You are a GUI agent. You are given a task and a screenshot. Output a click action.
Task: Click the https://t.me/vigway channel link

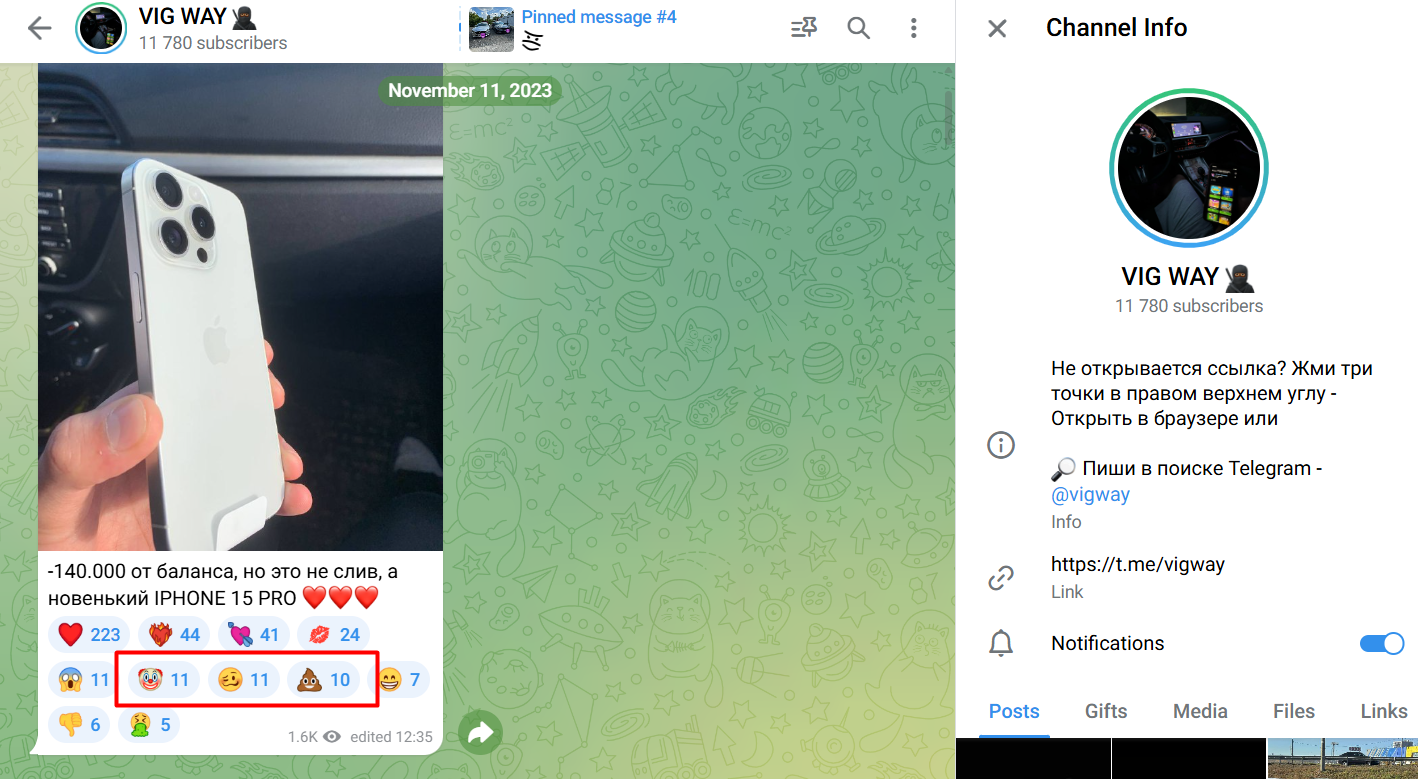tap(1137, 564)
